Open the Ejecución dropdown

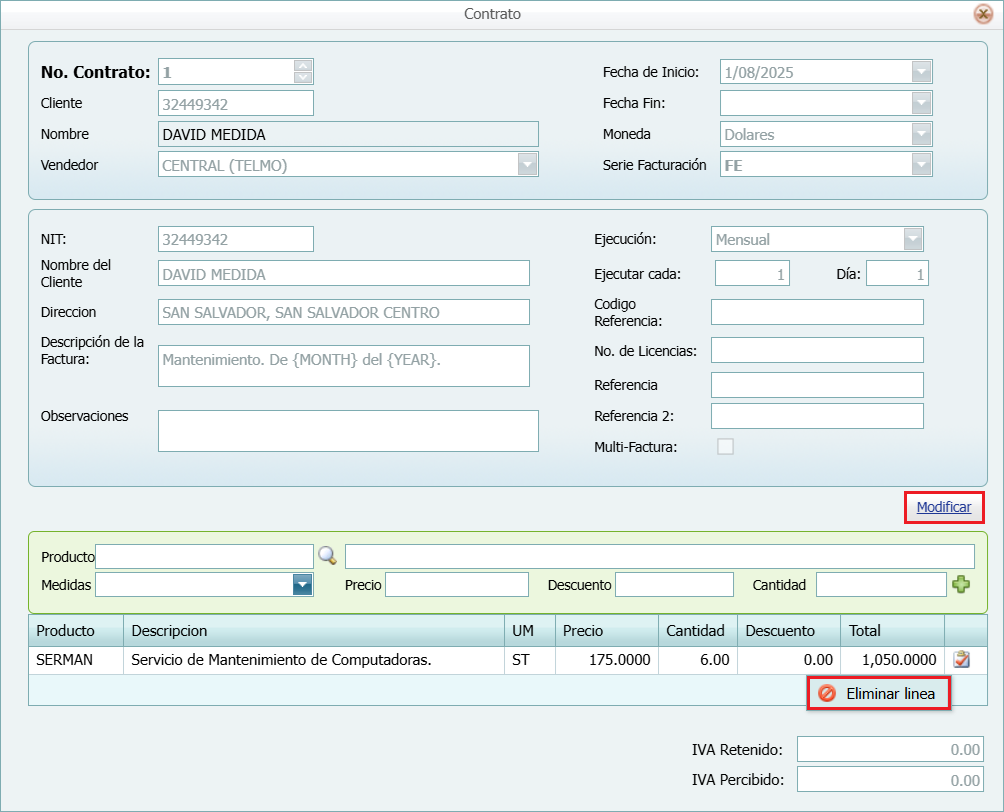pos(913,239)
